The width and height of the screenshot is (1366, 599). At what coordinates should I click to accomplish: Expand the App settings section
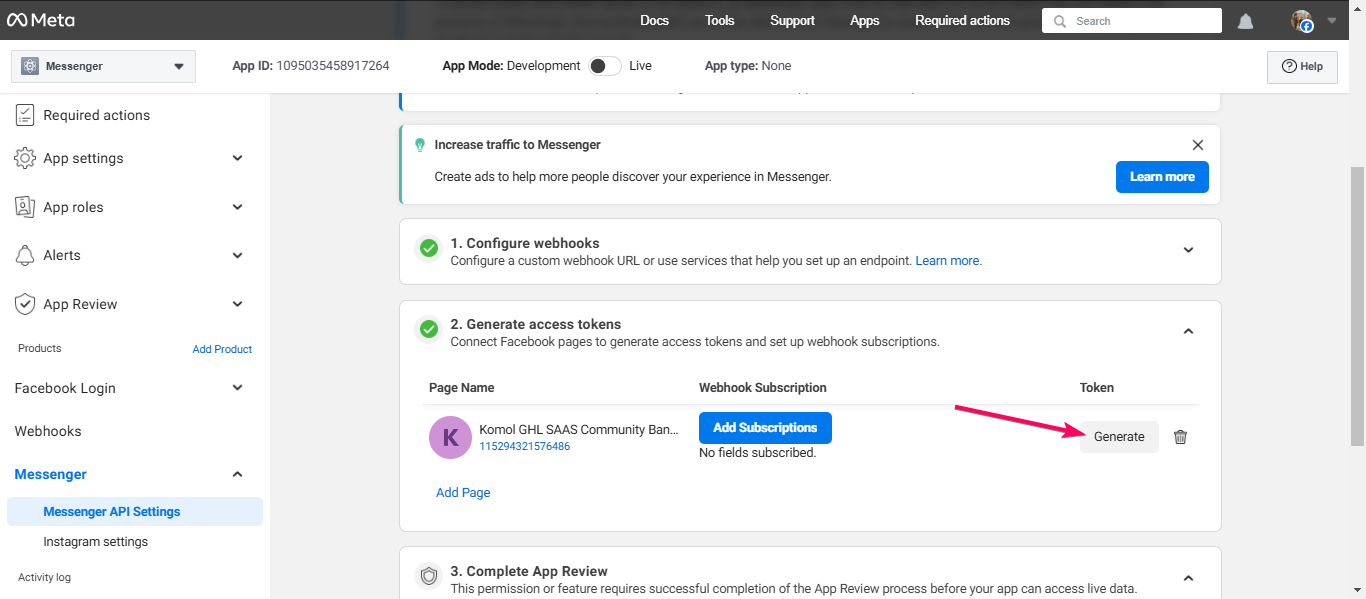[x=237, y=158]
